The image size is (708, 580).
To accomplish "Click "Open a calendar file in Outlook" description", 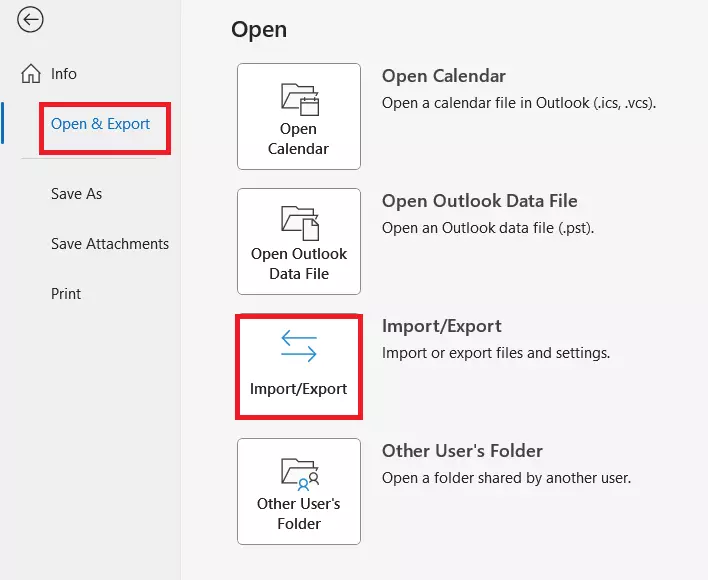I will 519,103.
